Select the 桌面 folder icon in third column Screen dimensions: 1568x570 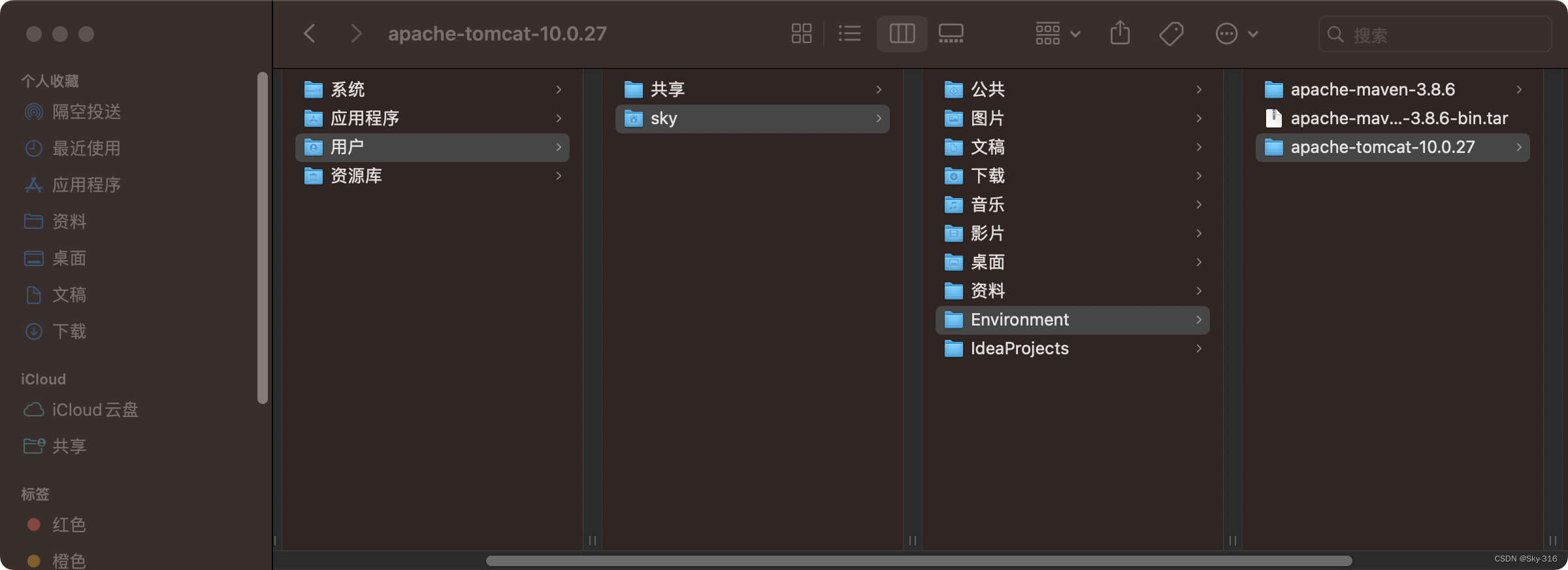[954, 262]
